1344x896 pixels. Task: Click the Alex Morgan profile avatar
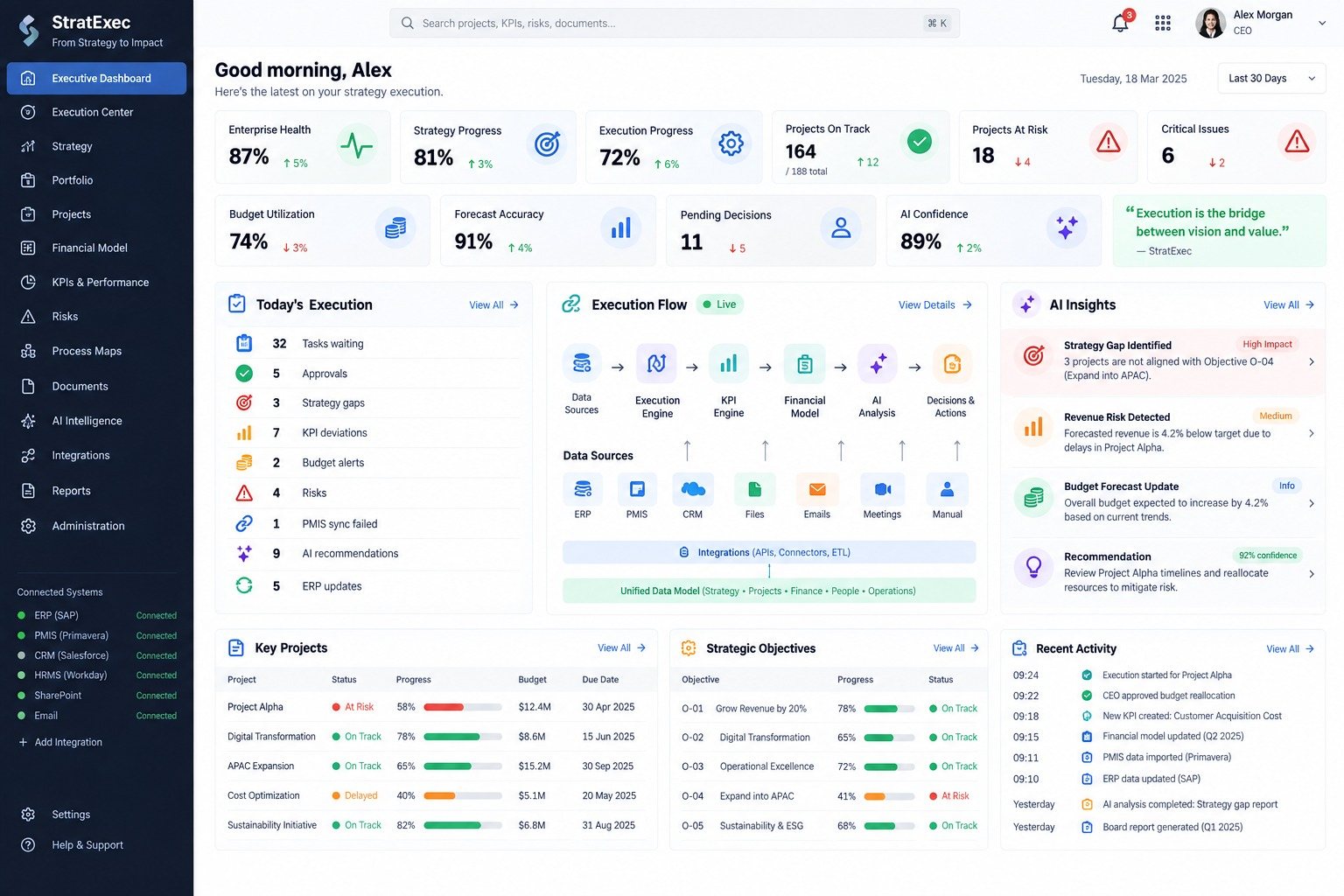[x=1210, y=24]
